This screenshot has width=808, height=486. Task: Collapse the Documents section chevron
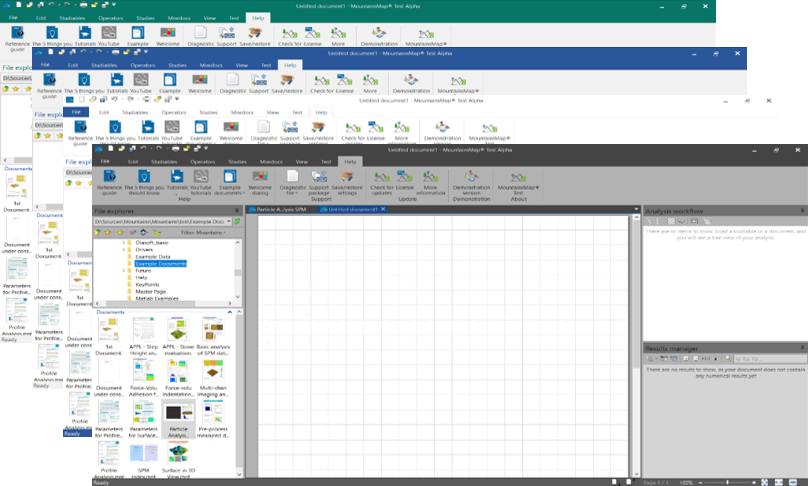[x=230, y=312]
